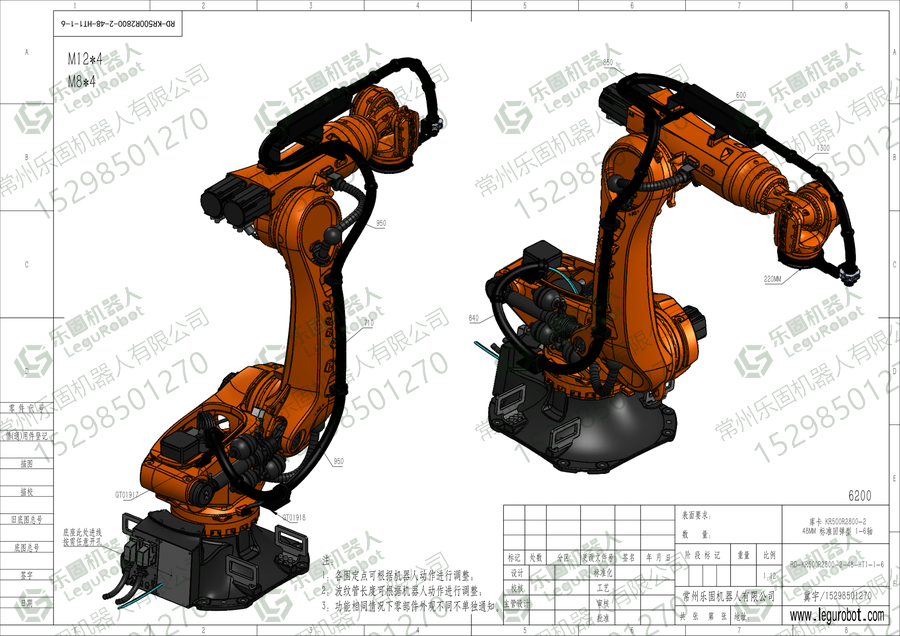
Task: Select the 6200 total length number
Action: pyautogui.click(x=859, y=496)
